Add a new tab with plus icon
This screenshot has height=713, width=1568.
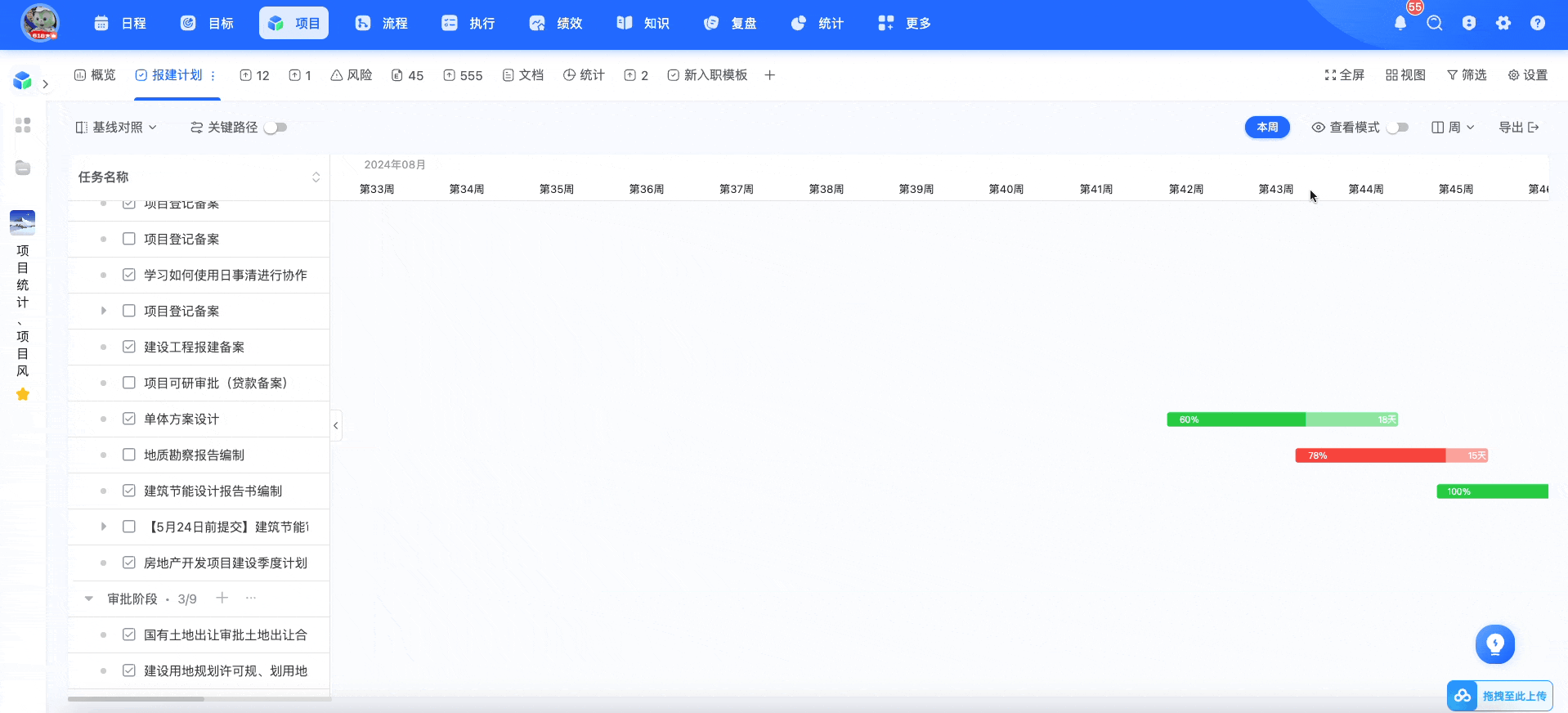pyautogui.click(x=769, y=75)
